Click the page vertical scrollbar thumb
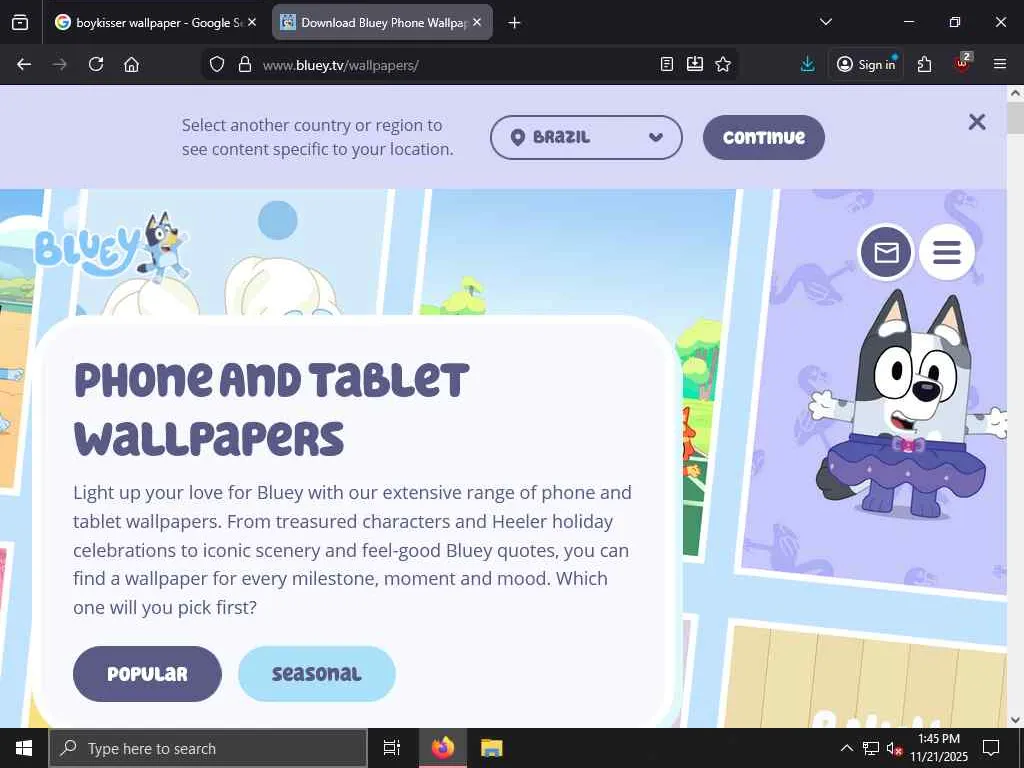 point(1015,118)
